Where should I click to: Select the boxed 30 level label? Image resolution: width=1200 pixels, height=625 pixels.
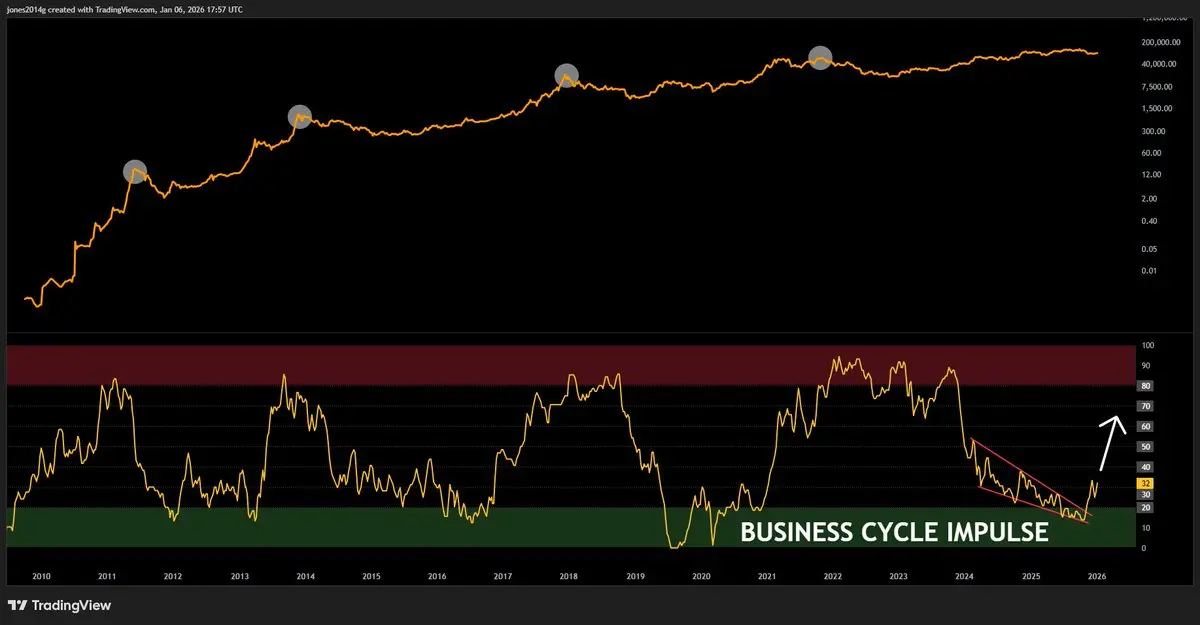click(x=1146, y=494)
